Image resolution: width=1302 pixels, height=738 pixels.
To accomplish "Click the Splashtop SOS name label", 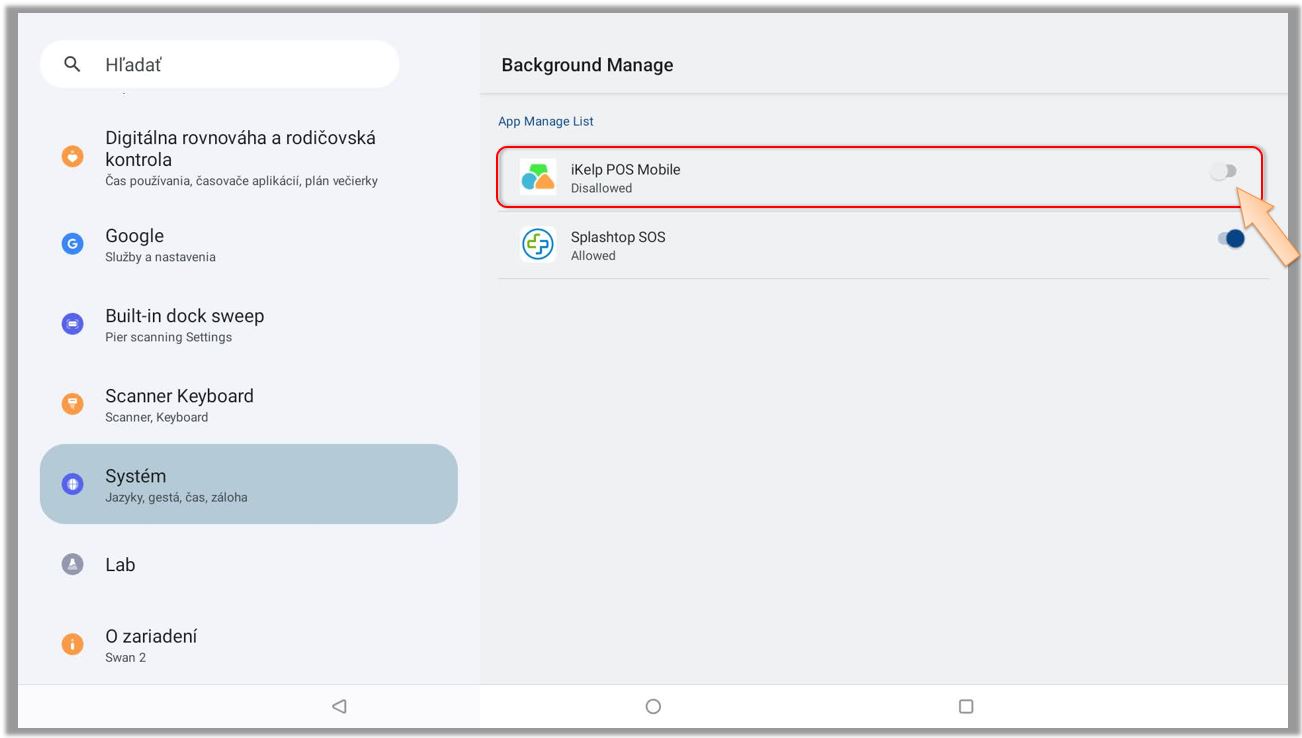I will tap(617, 237).
